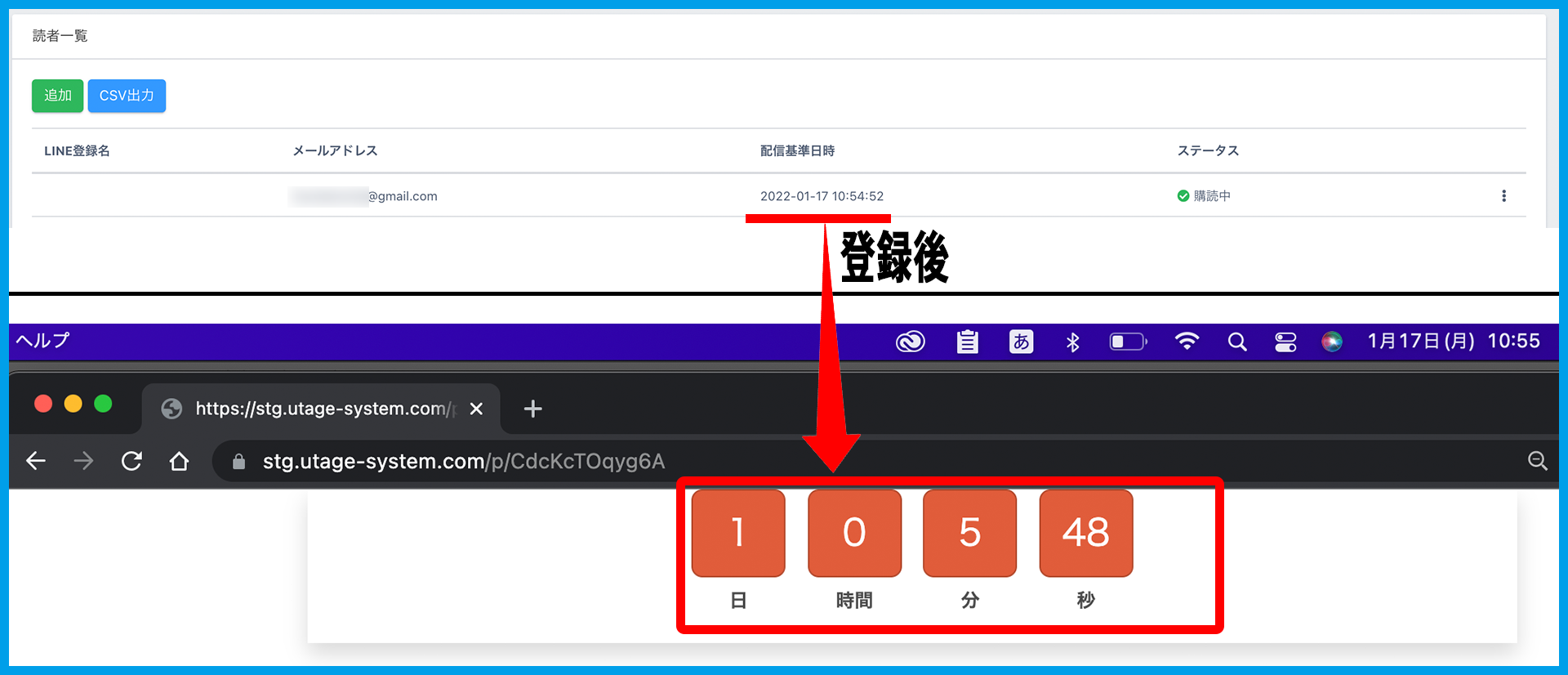
Task: Open the Bluetooth status menu
Action: tap(1073, 342)
